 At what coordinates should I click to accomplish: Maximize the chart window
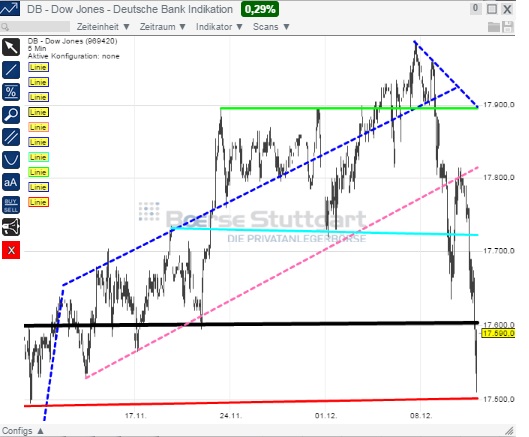click(492, 9)
